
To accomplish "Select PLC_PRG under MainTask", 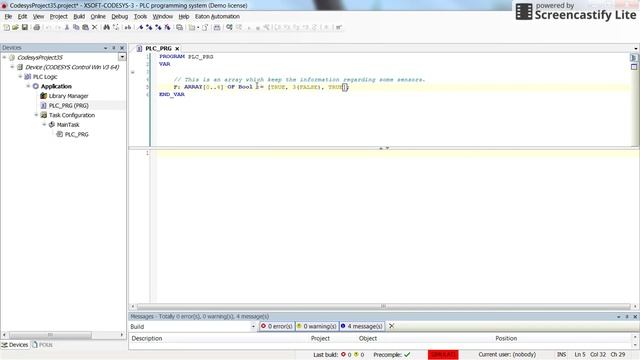I will (76, 134).
